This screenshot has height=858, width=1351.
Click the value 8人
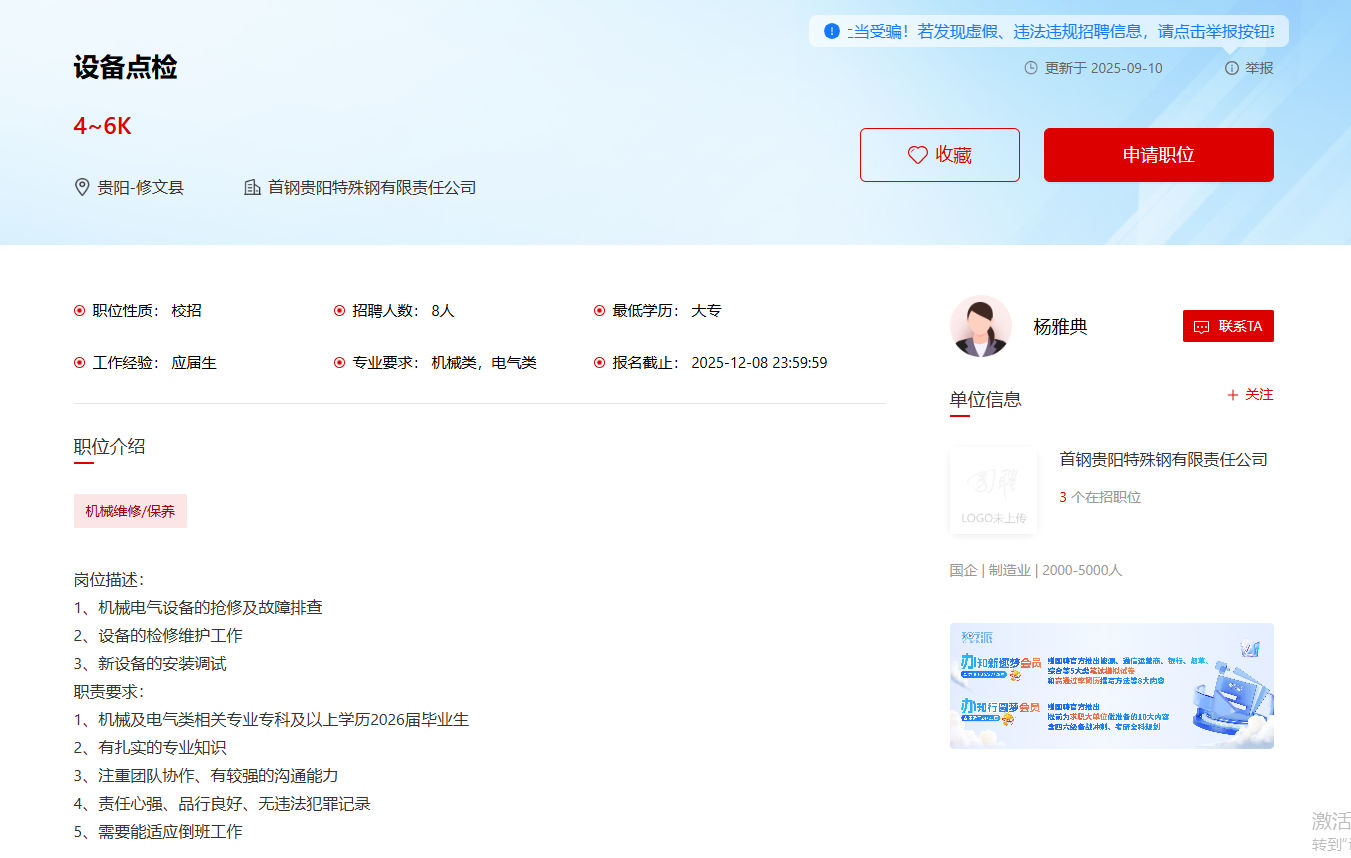443,311
